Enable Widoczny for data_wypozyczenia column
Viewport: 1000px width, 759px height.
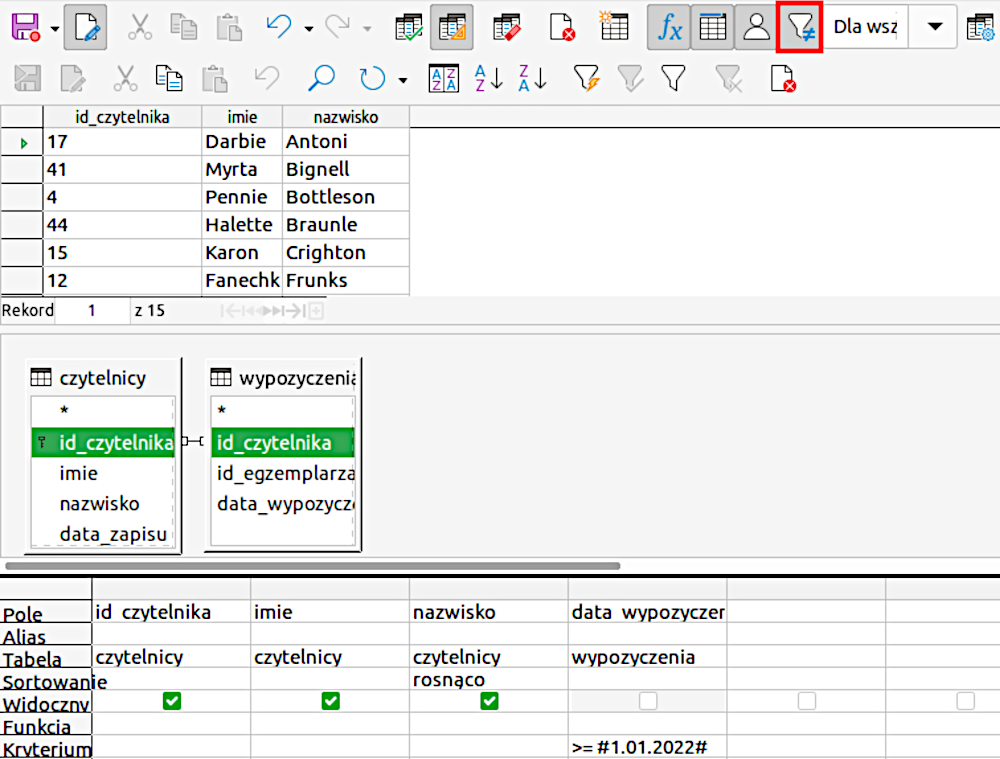point(647,702)
